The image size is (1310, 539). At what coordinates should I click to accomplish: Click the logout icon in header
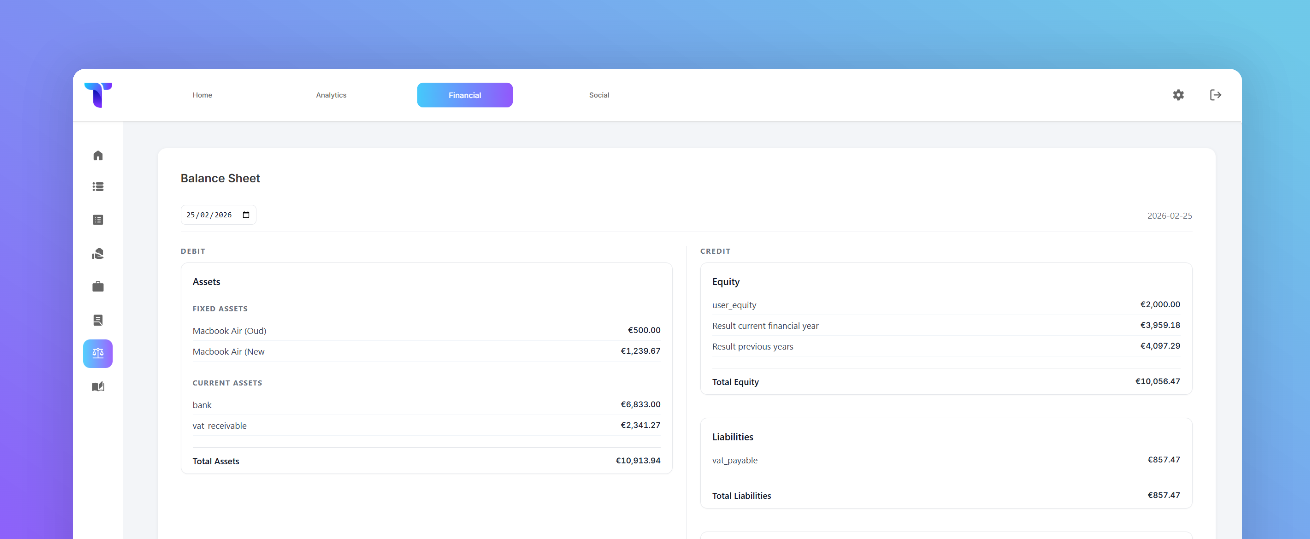(1216, 95)
